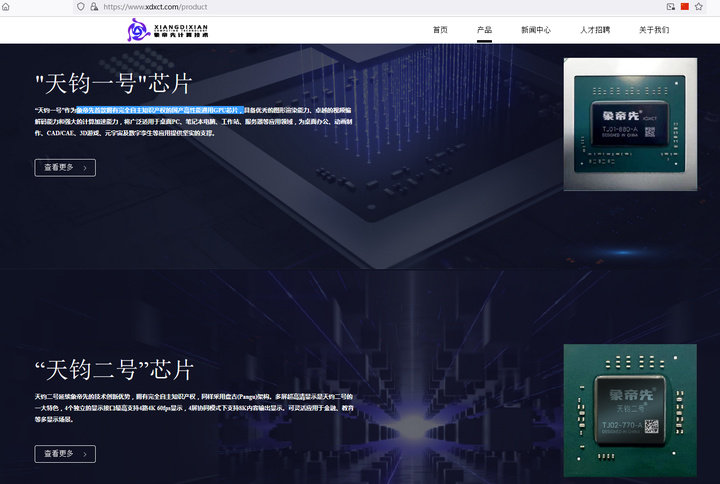Open the 关于我们 navigation menu item
This screenshot has height=484, width=720.
[x=654, y=30]
